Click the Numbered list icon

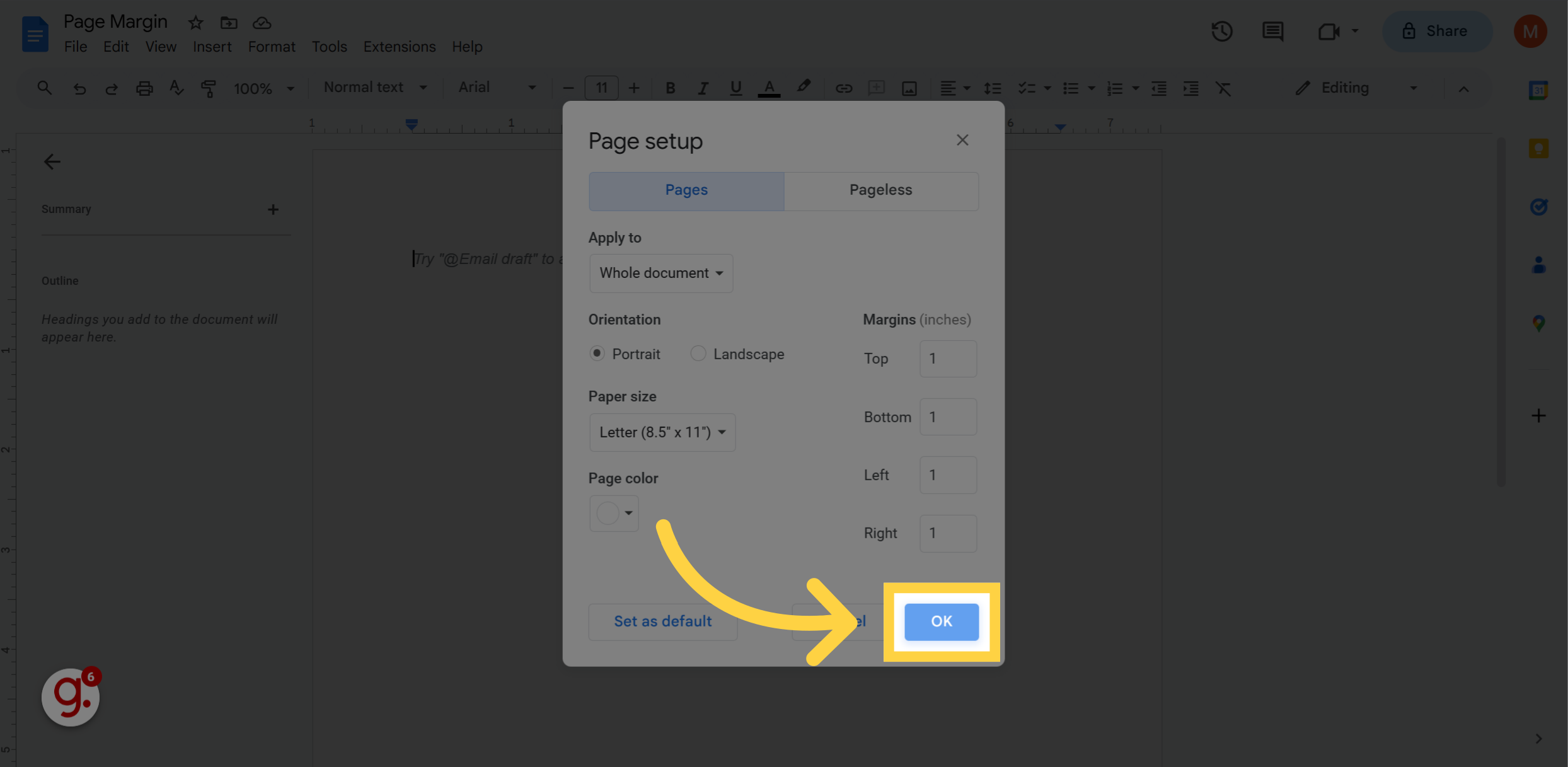coord(1115,88)
